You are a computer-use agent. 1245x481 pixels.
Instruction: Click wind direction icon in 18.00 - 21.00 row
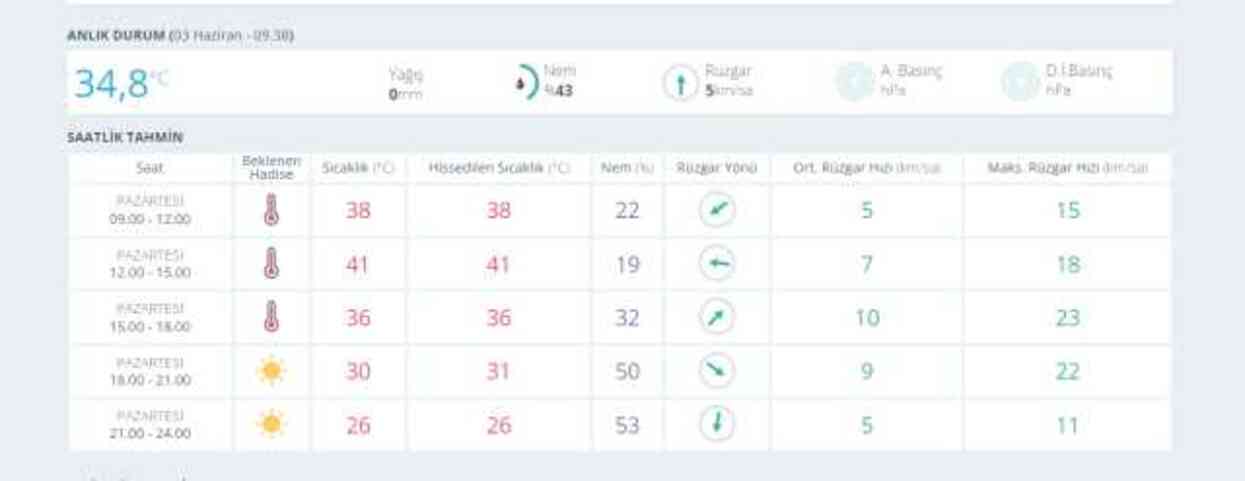point(717,371)
